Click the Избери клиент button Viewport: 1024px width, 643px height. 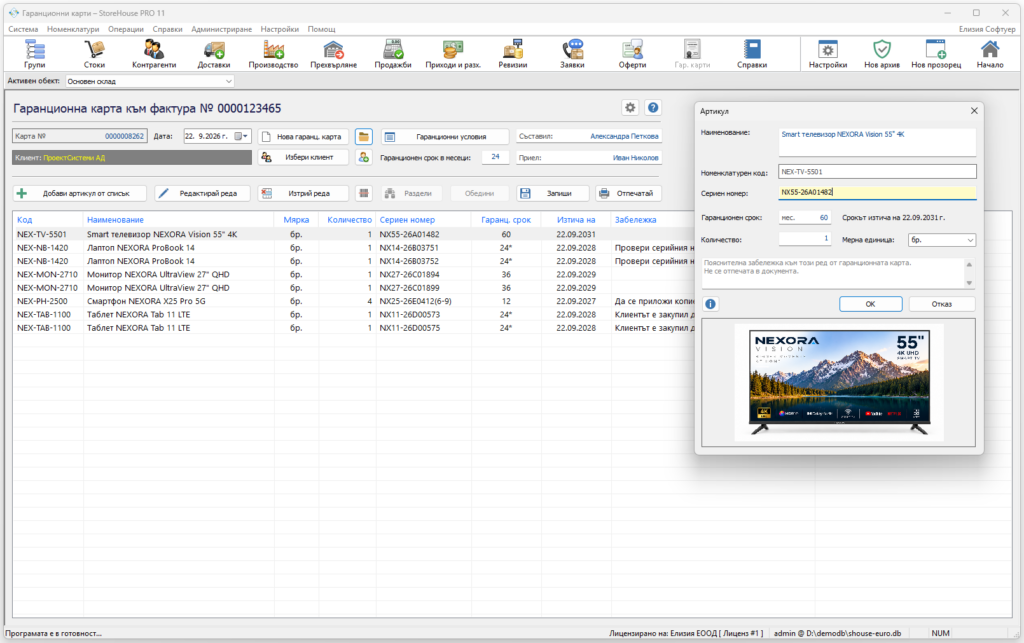click(303, 157)
